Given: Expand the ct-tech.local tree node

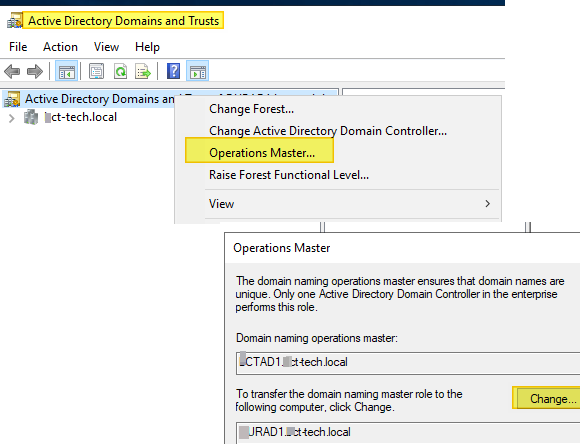Looking at the screenshot, I should click(x=11, y=118).
